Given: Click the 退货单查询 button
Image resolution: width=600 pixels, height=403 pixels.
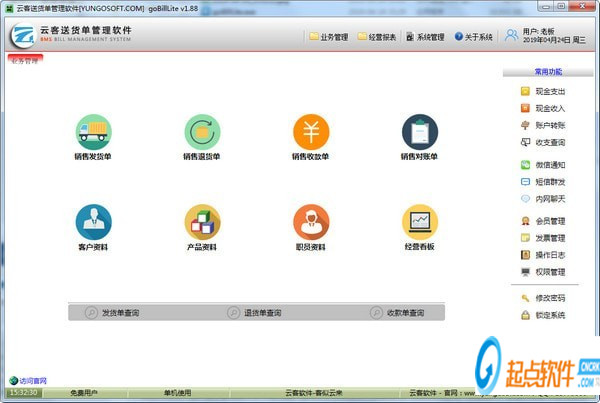Looking at the screenshot, I should pyautogui.click(x=254, y=313).
